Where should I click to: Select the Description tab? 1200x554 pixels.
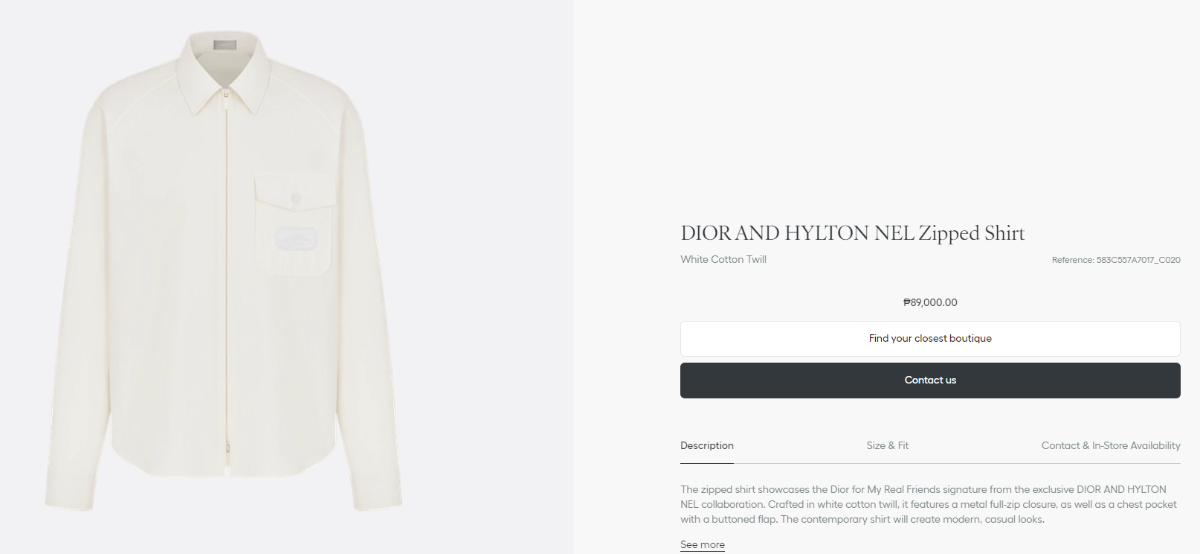point(707,445)
